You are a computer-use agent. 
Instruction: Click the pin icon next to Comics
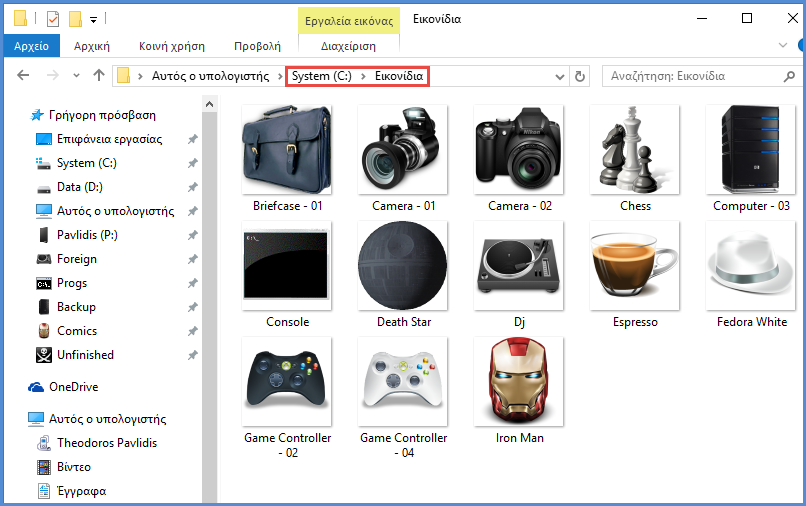pyautogui.click(x=192, y=331)
